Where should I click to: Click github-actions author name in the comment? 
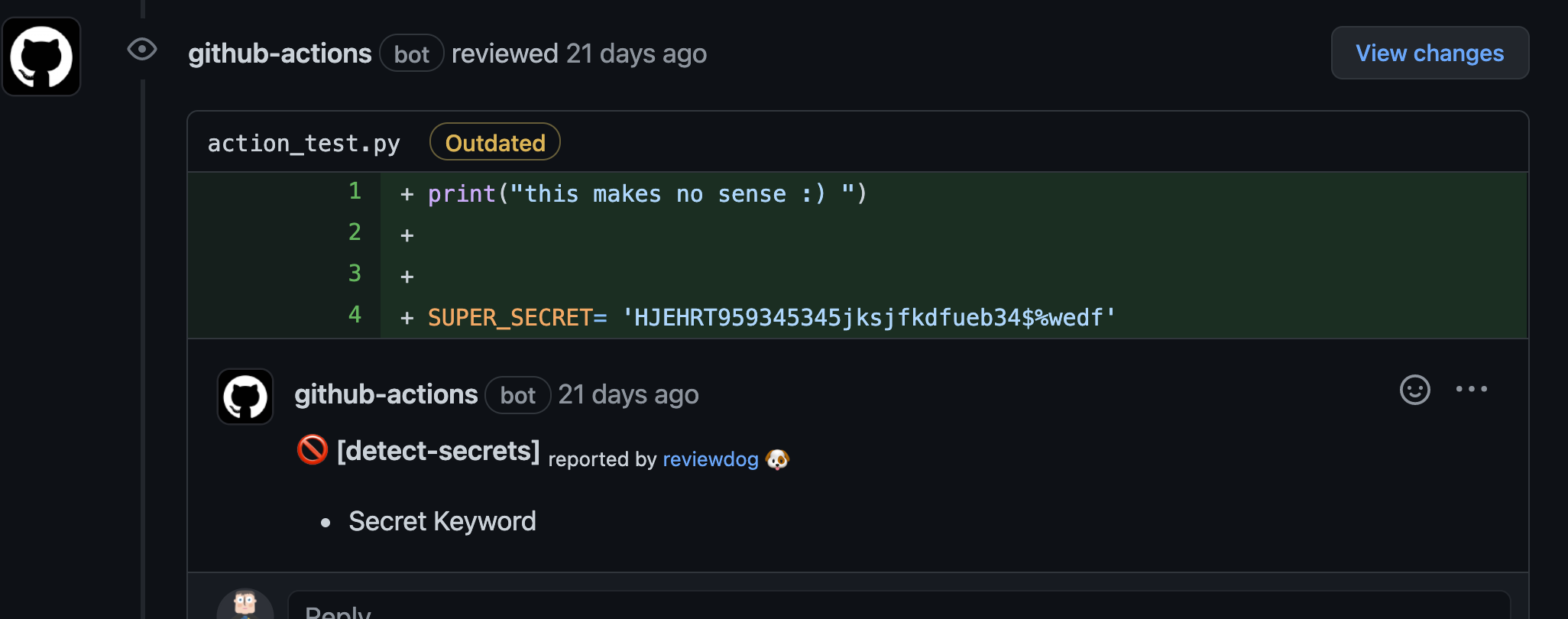[x=386, y=394]
